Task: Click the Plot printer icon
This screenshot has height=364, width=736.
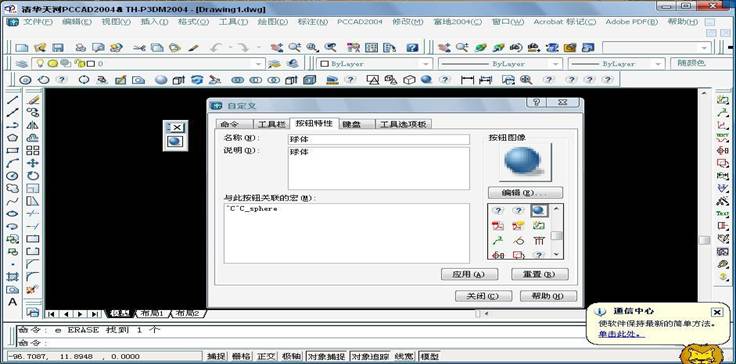Action: pyautogui.click(x=81, y=47)
